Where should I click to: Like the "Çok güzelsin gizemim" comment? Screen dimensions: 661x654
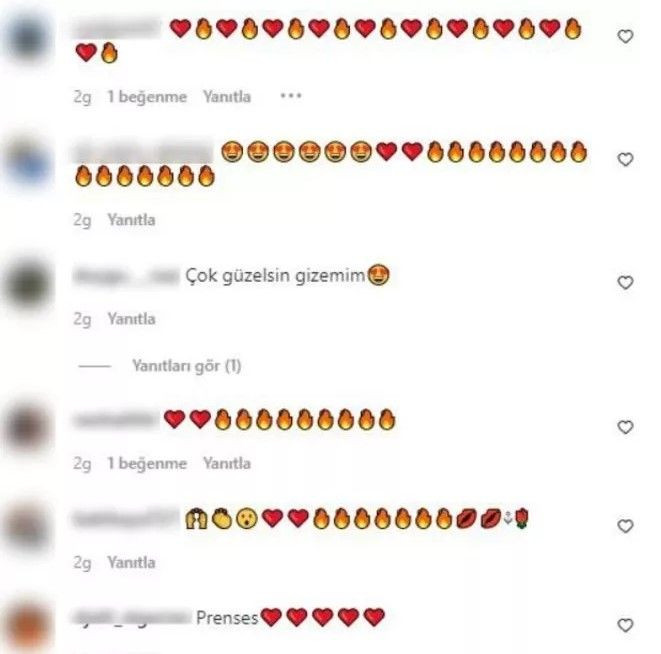tap(625, 283)
